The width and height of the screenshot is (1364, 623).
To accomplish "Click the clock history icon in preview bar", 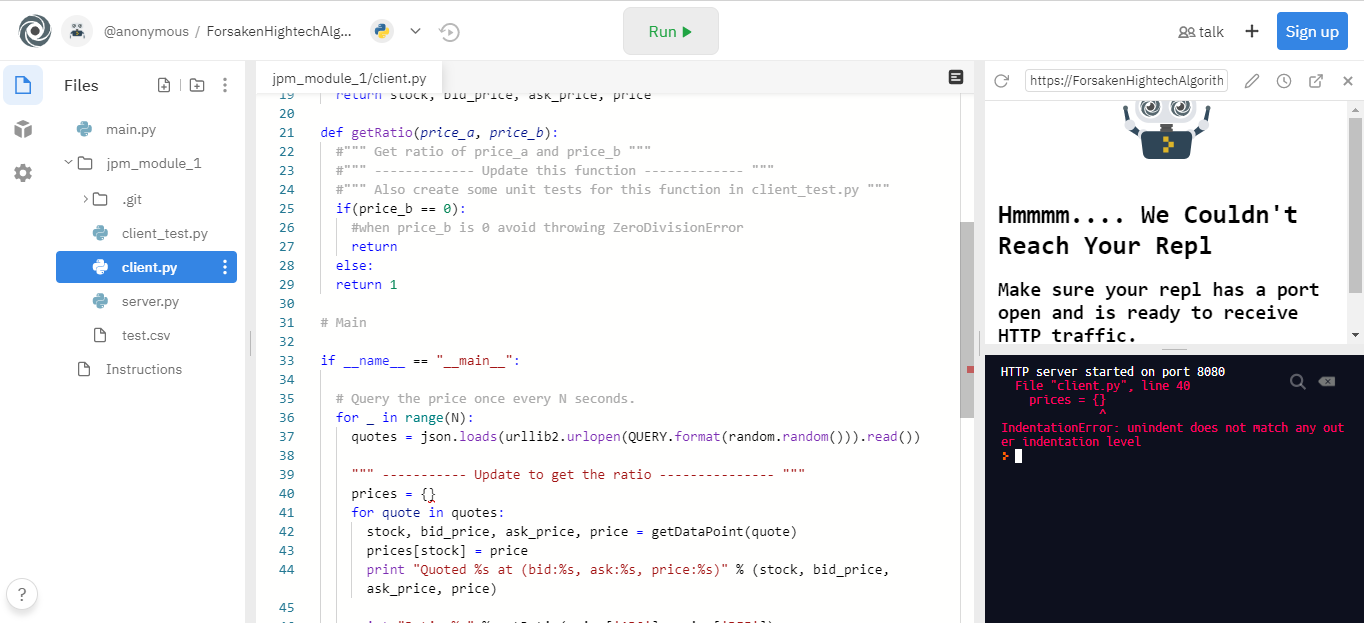I will tap(1284, 81).
